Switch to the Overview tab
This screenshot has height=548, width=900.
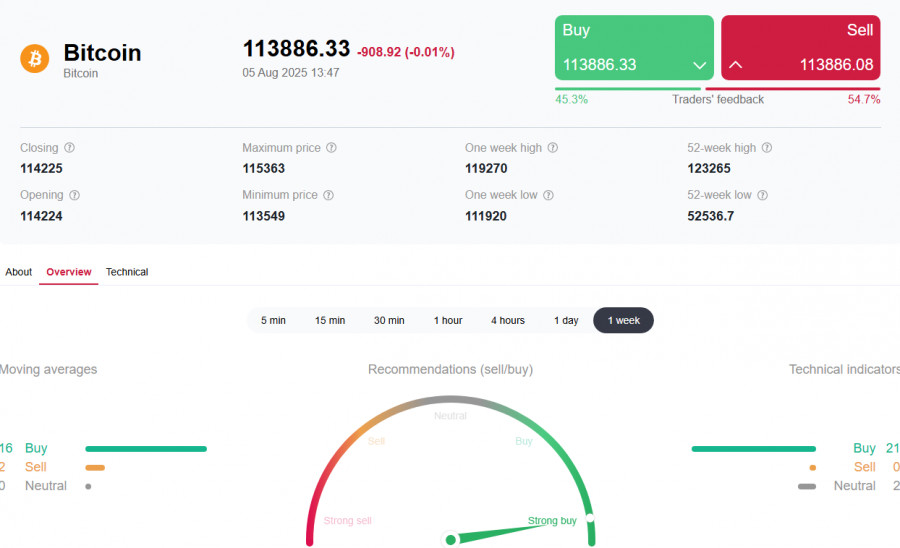(x=69, y=272)
